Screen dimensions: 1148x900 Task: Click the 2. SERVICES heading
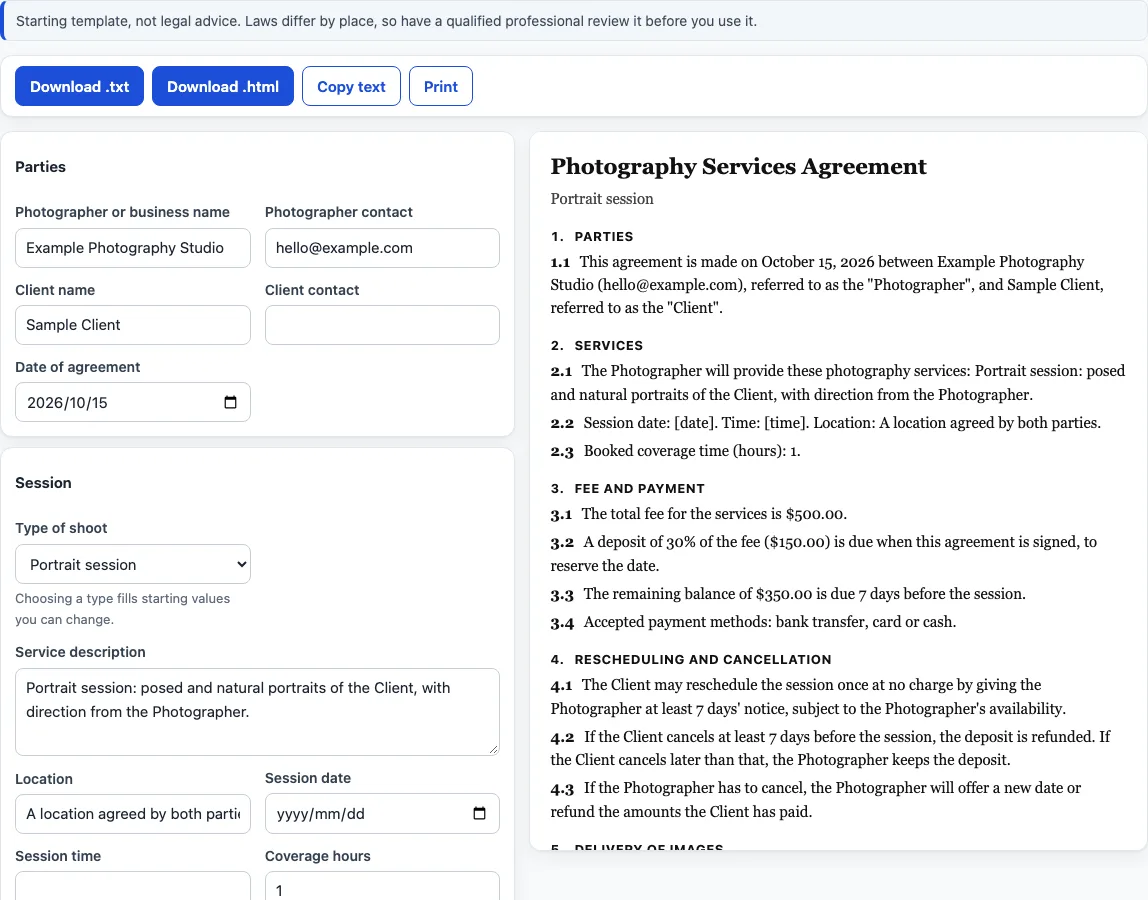597,346
